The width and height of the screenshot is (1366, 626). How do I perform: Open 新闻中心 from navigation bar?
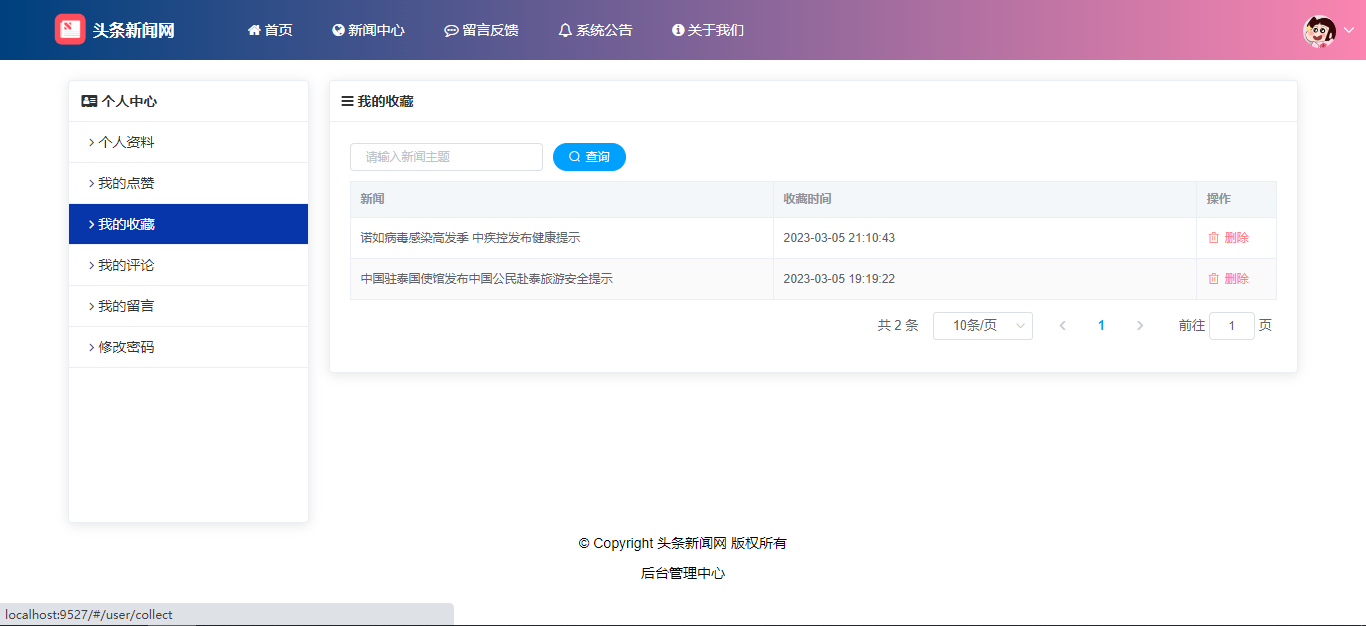pyautogui.click(x=368, y=30)
